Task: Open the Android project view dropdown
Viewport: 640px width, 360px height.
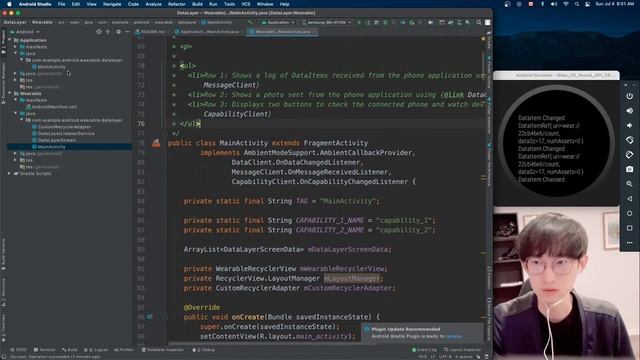Action: tap(25, 32)
